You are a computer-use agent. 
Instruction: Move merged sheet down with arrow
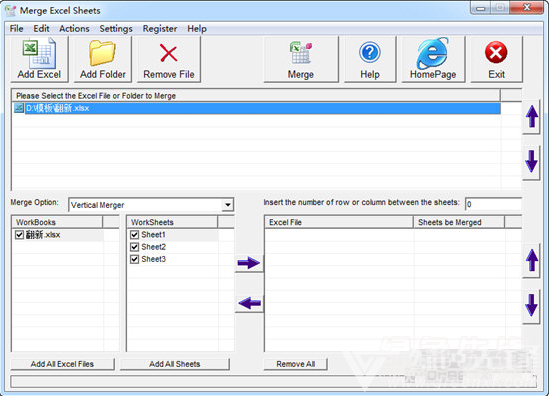(531, 306)
